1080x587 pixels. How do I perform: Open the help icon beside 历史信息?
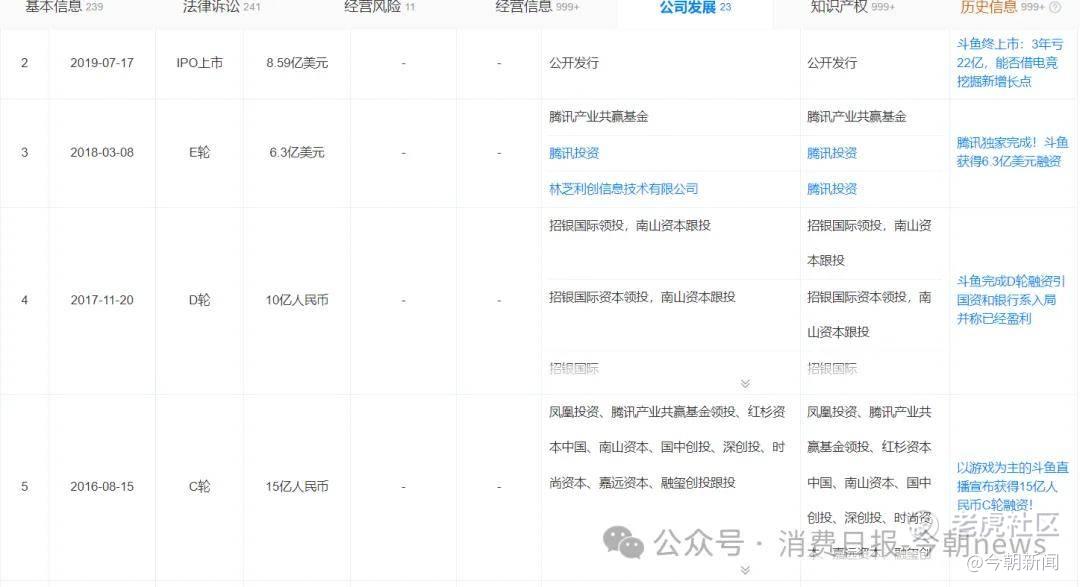[1055, 8]
